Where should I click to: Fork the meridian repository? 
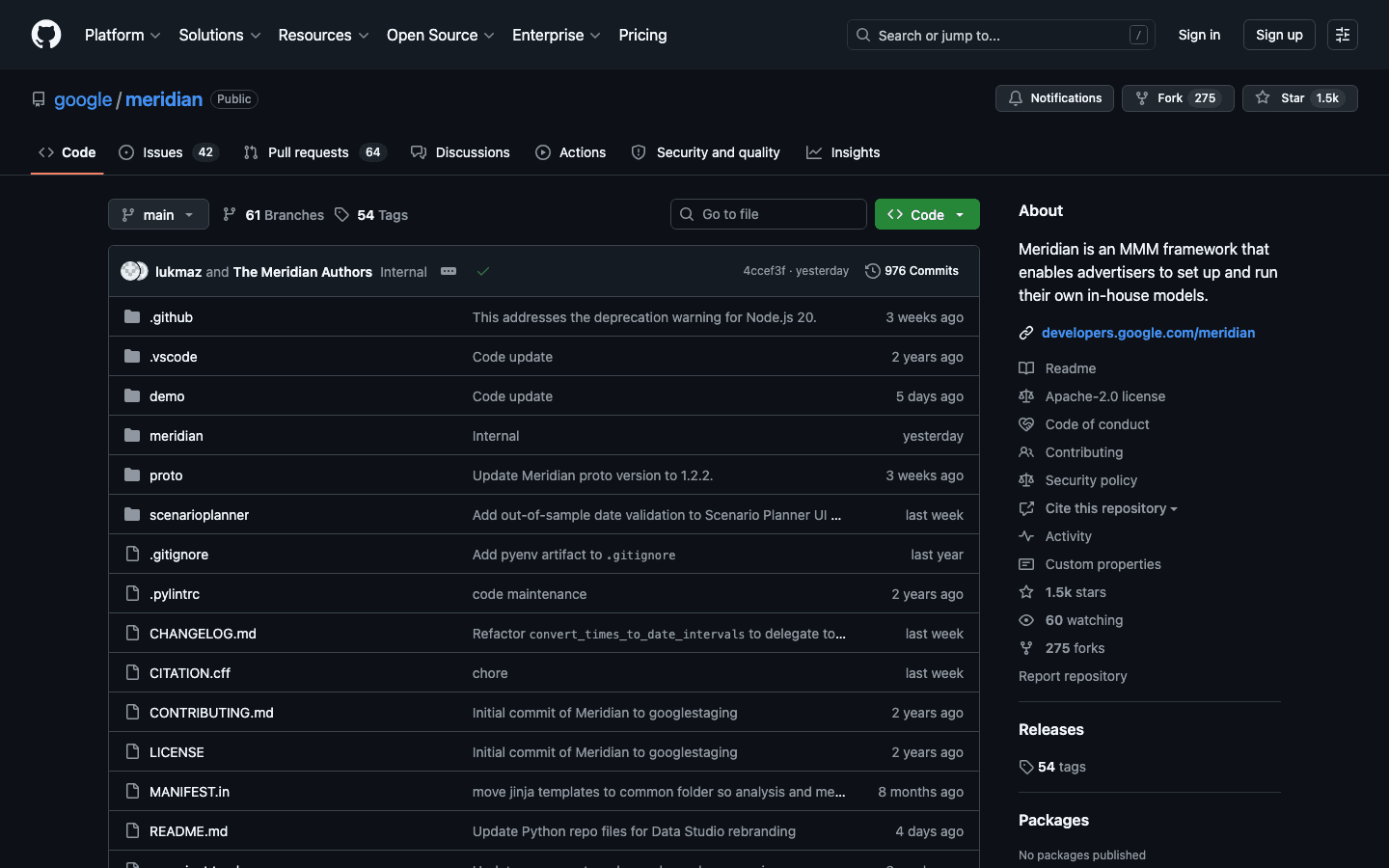(x=1178, y=98)
